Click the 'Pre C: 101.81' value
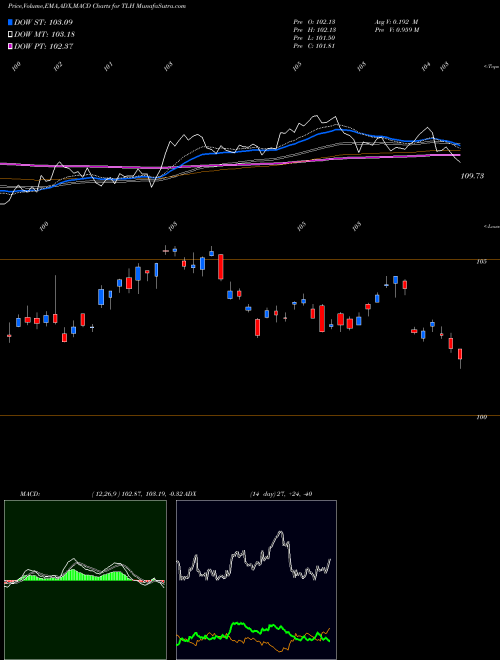Screen dimensions: 500x660 [x=314, y=46]
